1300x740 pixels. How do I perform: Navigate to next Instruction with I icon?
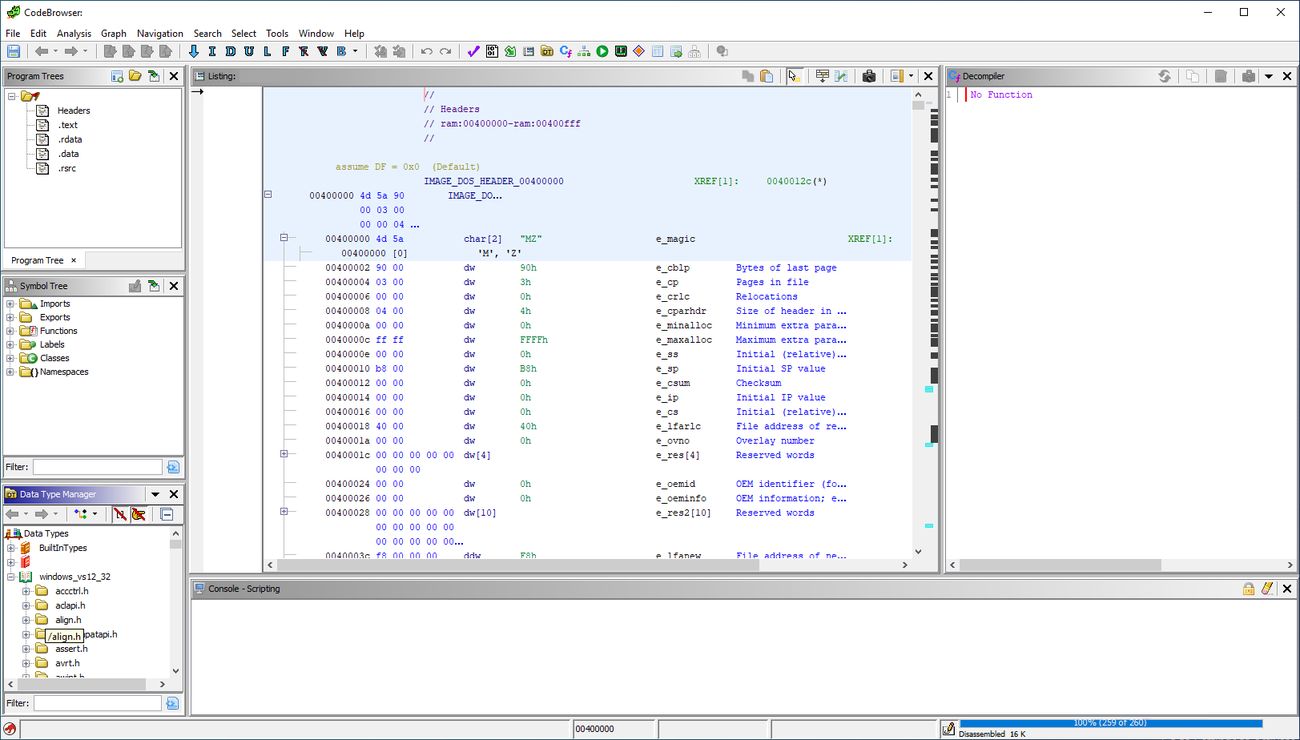point(213,51)
